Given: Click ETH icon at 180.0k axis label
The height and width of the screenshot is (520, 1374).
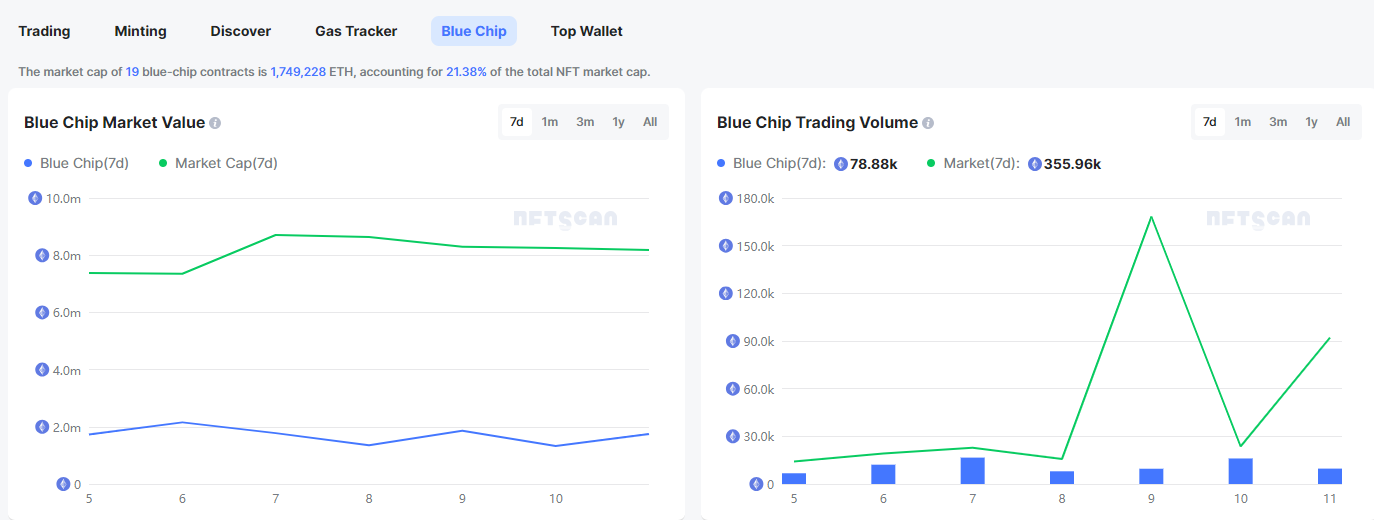Looking at the screenshot, I should (726, 198).
